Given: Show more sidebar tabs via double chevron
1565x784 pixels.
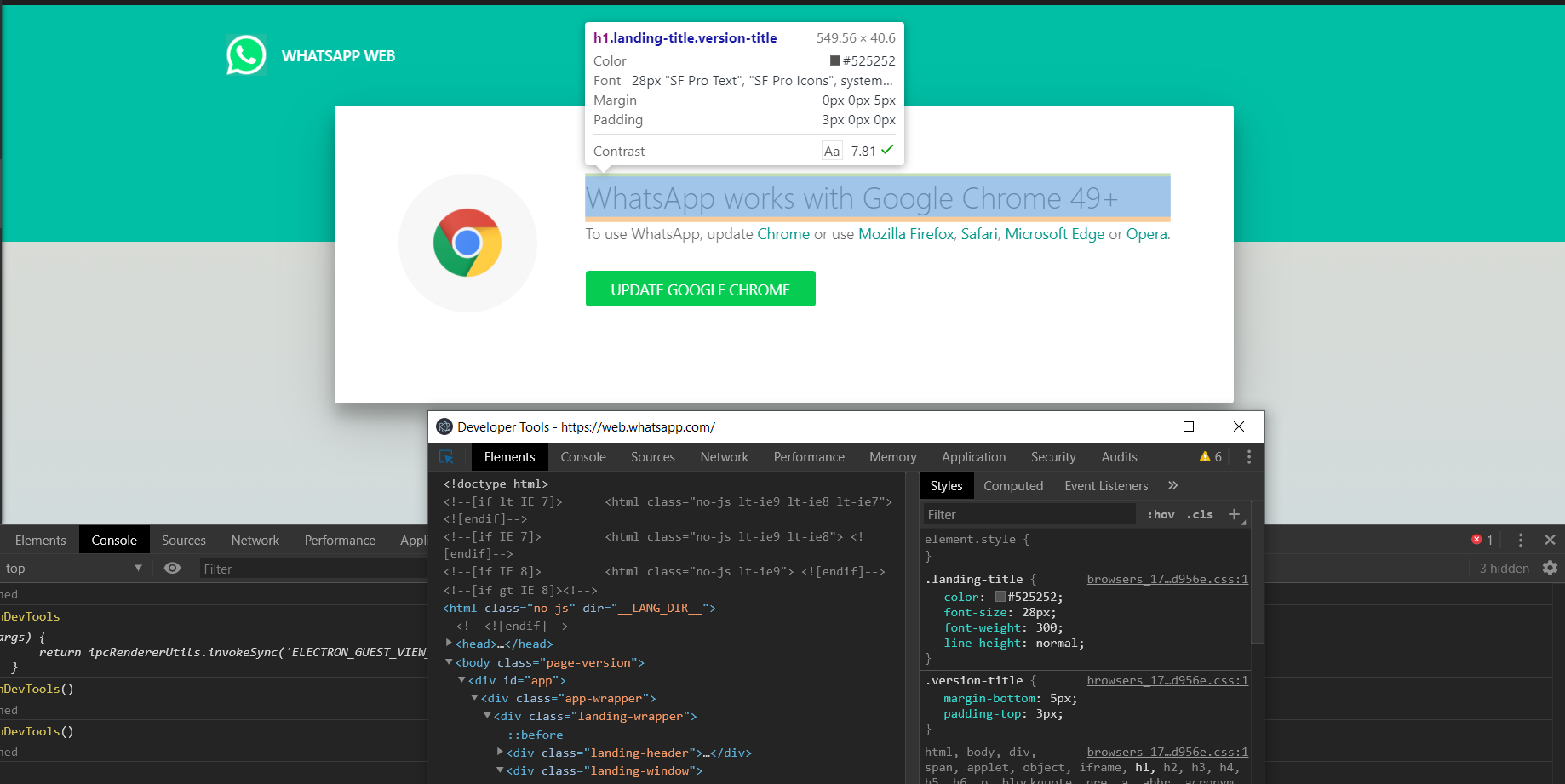Looking at the screenshot, I should pyautogui.click(x=1172, y=485).
